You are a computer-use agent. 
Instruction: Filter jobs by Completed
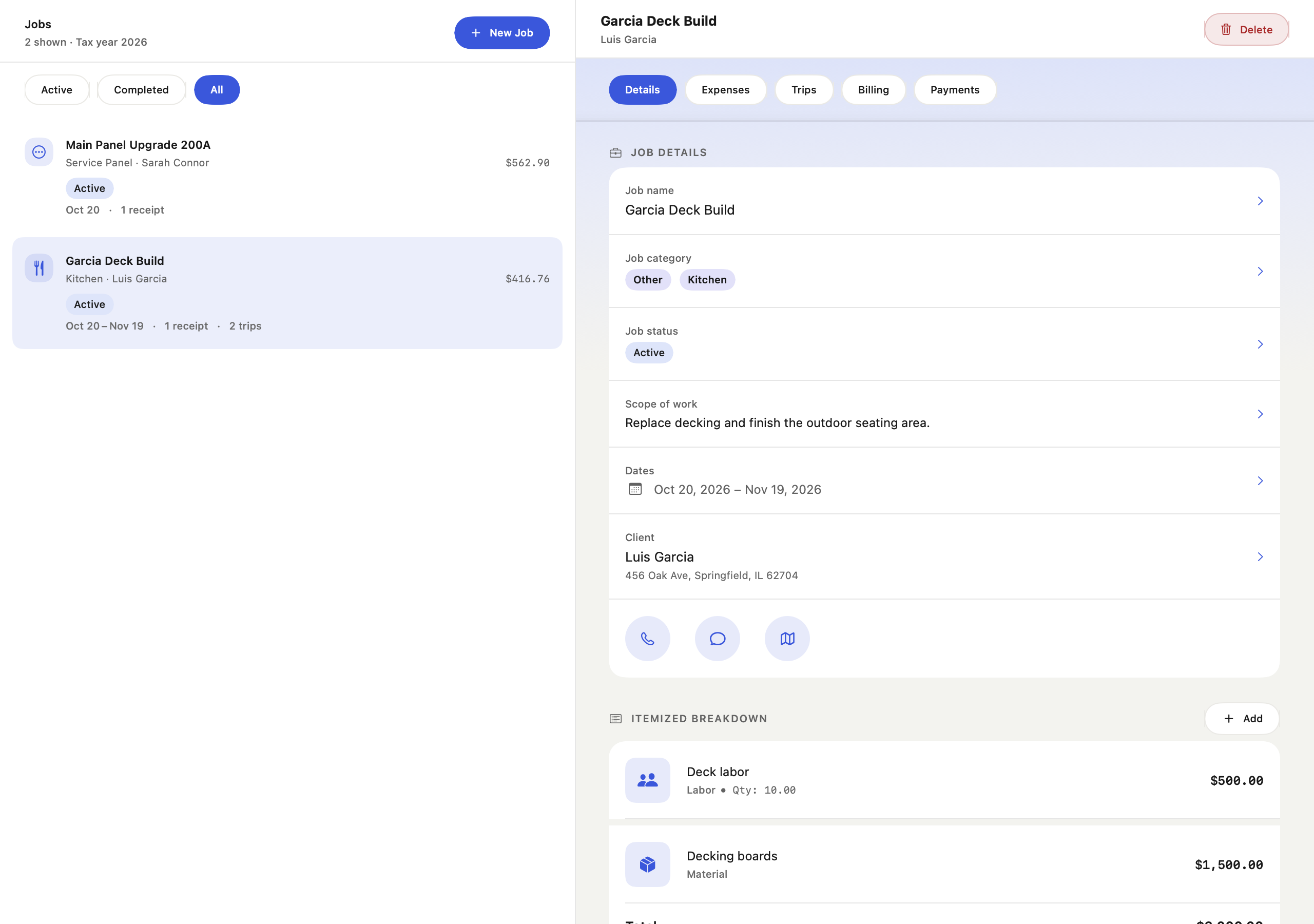(141, 90)
